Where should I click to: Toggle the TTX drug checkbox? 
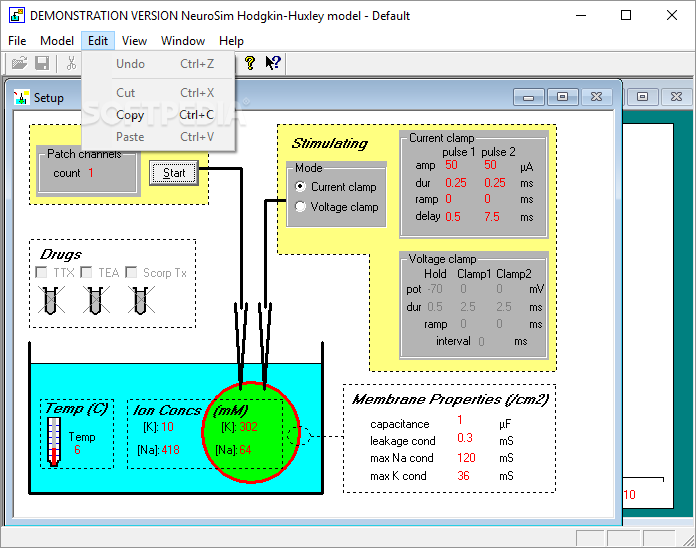click(x=41, y=272)
